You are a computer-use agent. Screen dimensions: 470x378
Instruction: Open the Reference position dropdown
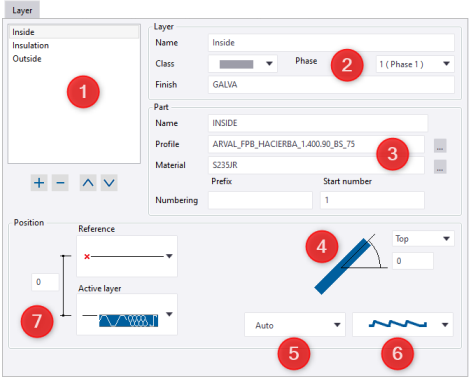[127, 256]
